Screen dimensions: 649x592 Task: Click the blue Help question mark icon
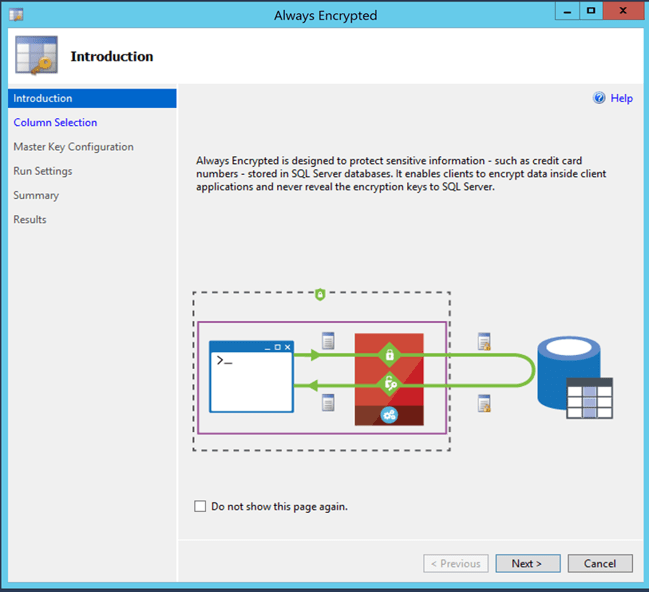(599, 98)
